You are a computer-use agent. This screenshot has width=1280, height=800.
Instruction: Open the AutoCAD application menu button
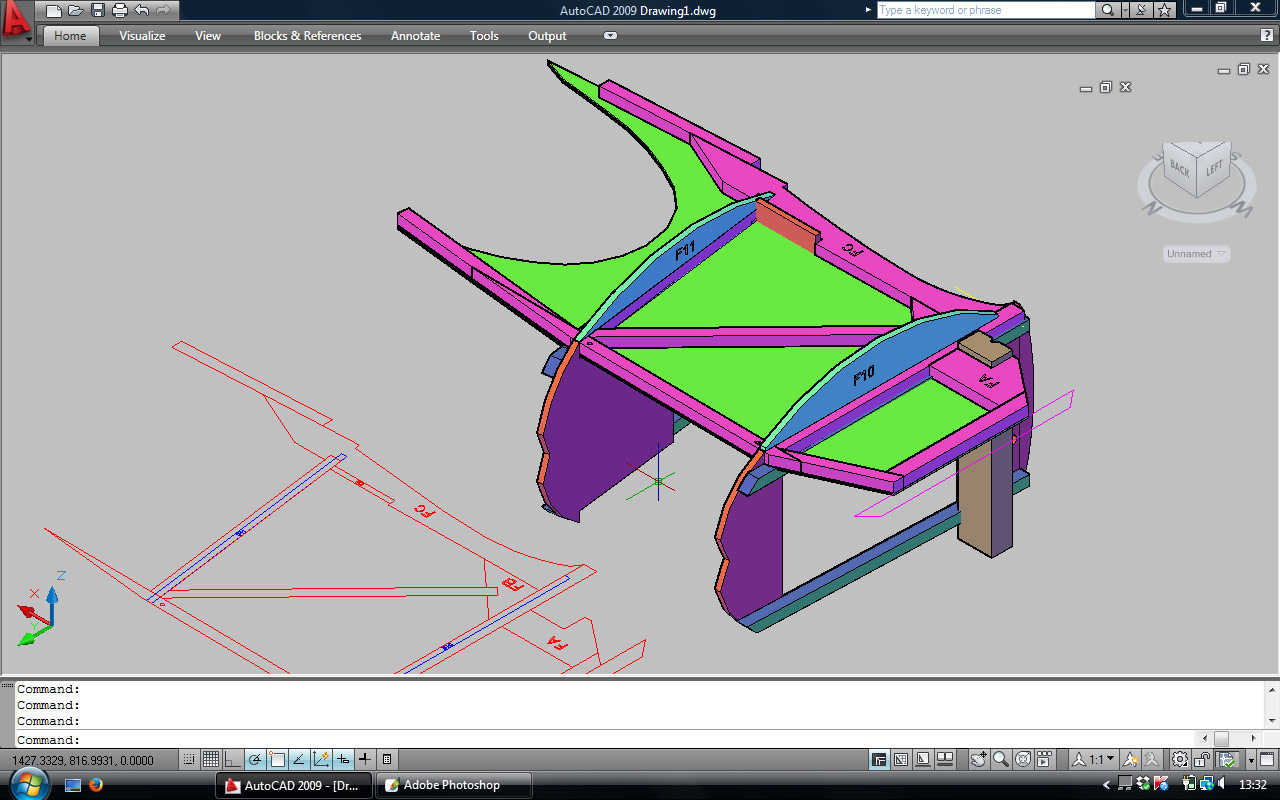(x=16, y=20)
